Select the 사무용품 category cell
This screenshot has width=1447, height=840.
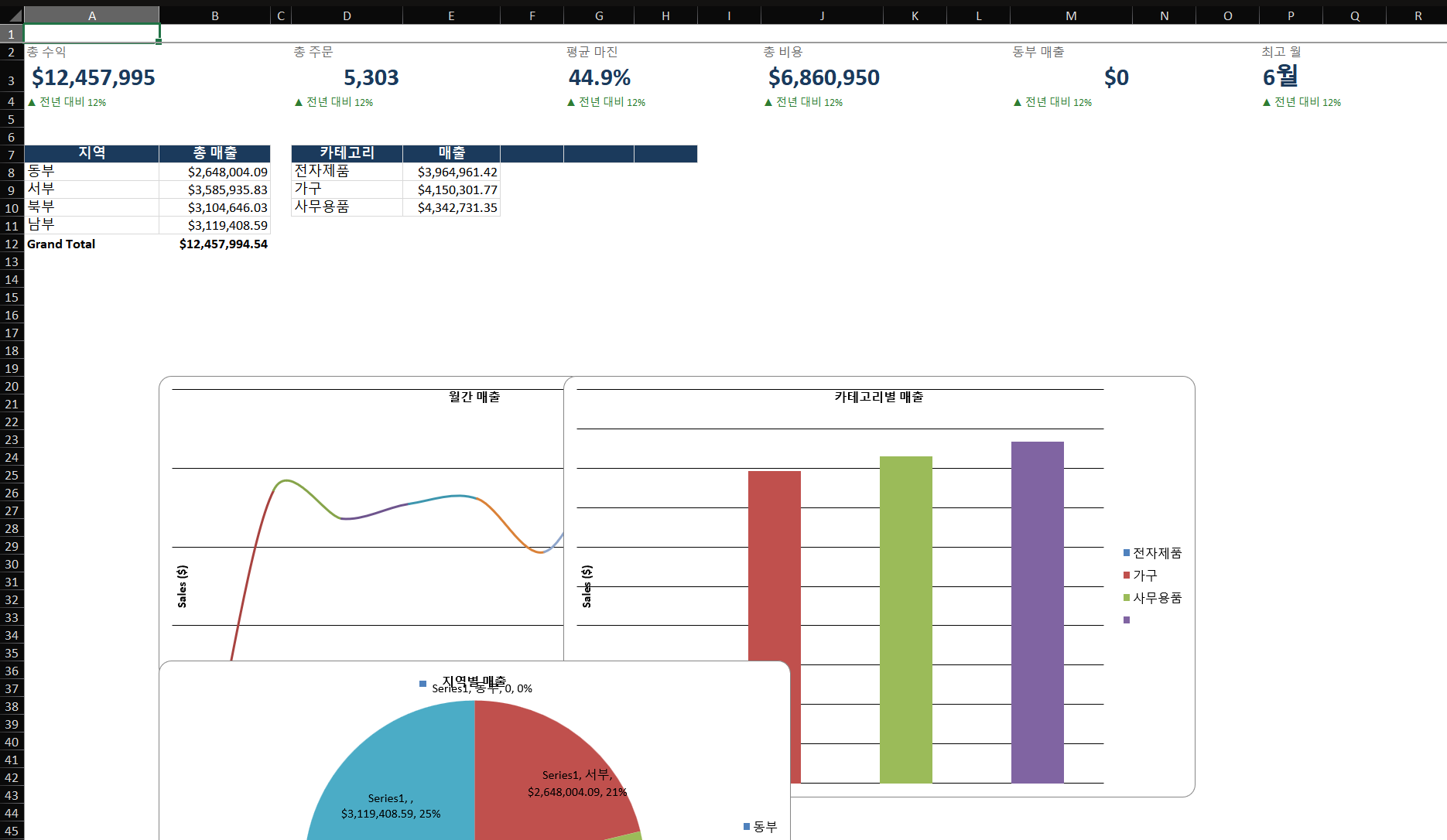[x=347, y=207]
